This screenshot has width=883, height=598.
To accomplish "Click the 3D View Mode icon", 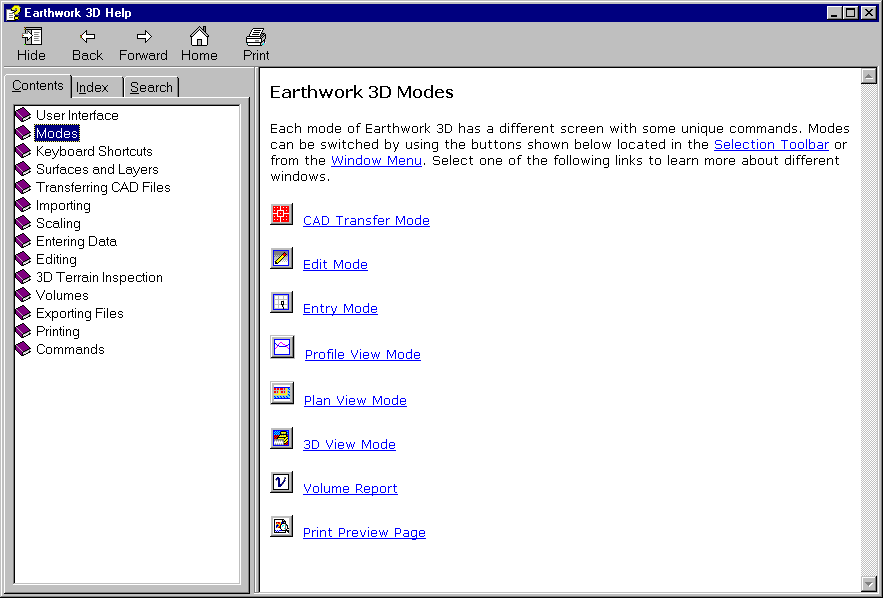I will click(x=281, y=439).
